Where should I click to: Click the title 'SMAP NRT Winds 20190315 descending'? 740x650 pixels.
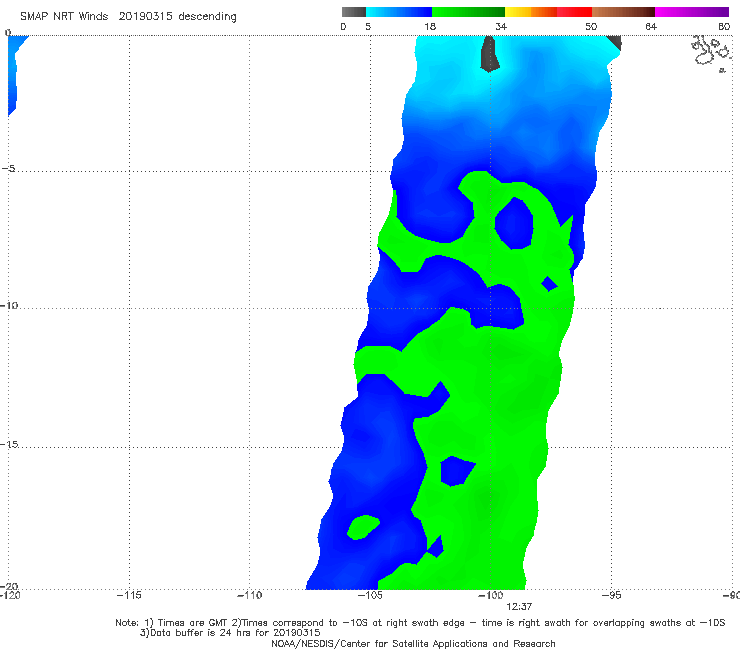coord(128,17)
